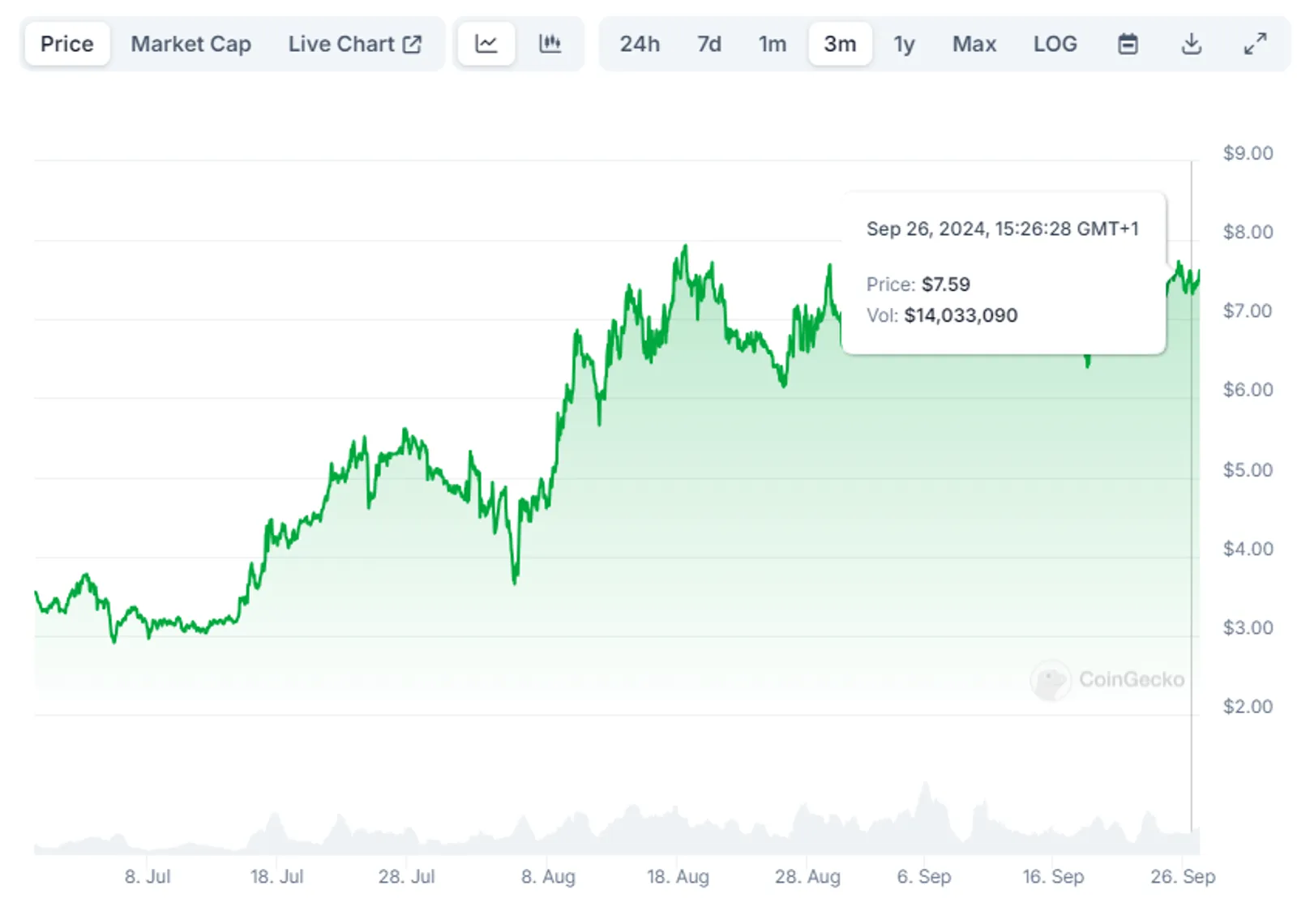1297x924 pixels.
Task: Click the 6. Sep date label
Action: pyautogui.click(x=924, y=877)
